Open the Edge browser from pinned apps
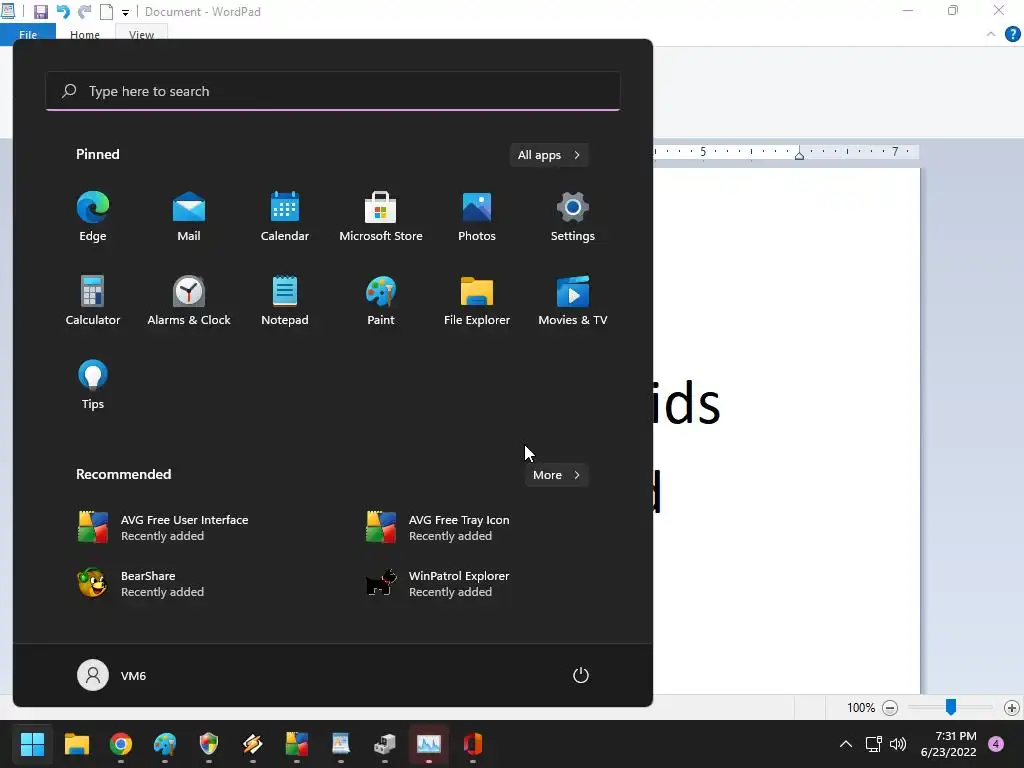The width and height of the screenshot is (1024, 768). pos(93,216)
